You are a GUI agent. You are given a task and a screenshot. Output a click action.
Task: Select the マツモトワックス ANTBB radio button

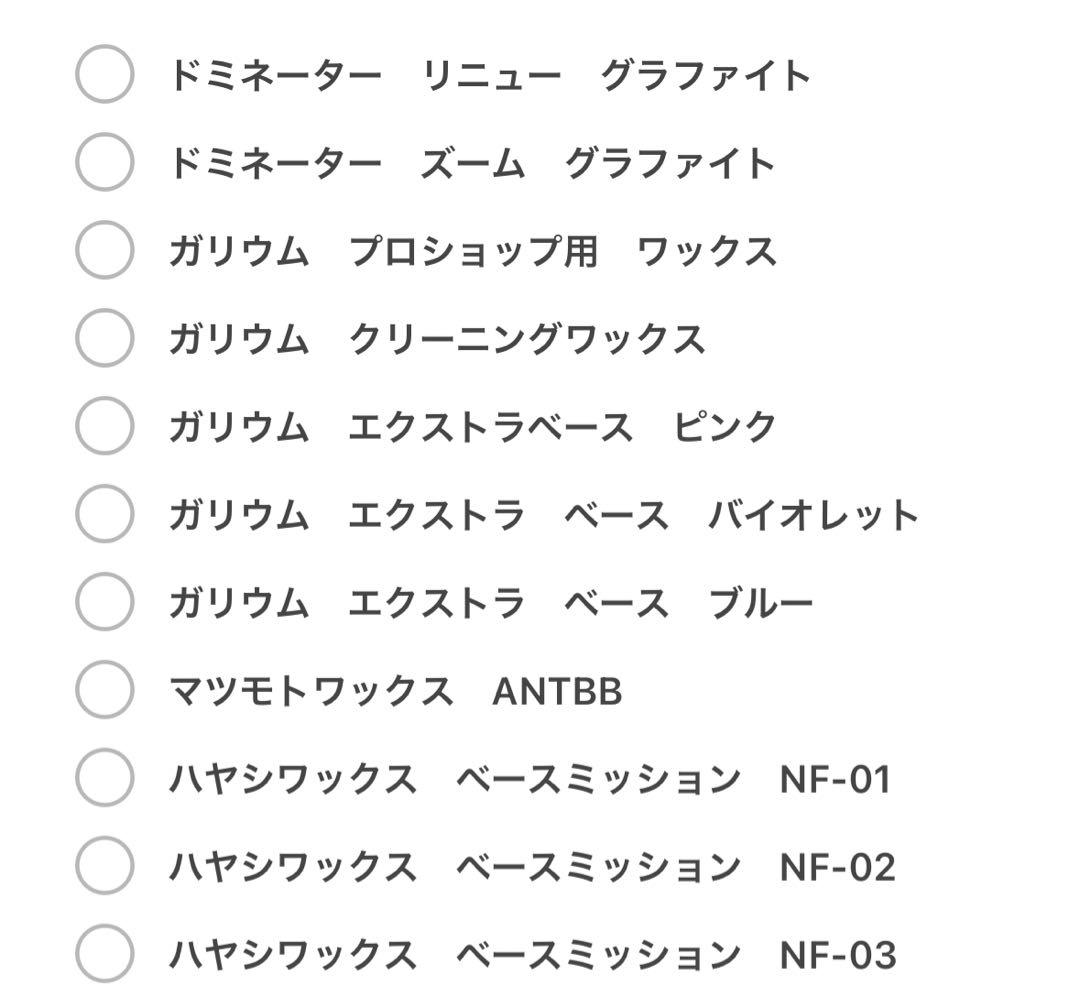pos(104,690)
